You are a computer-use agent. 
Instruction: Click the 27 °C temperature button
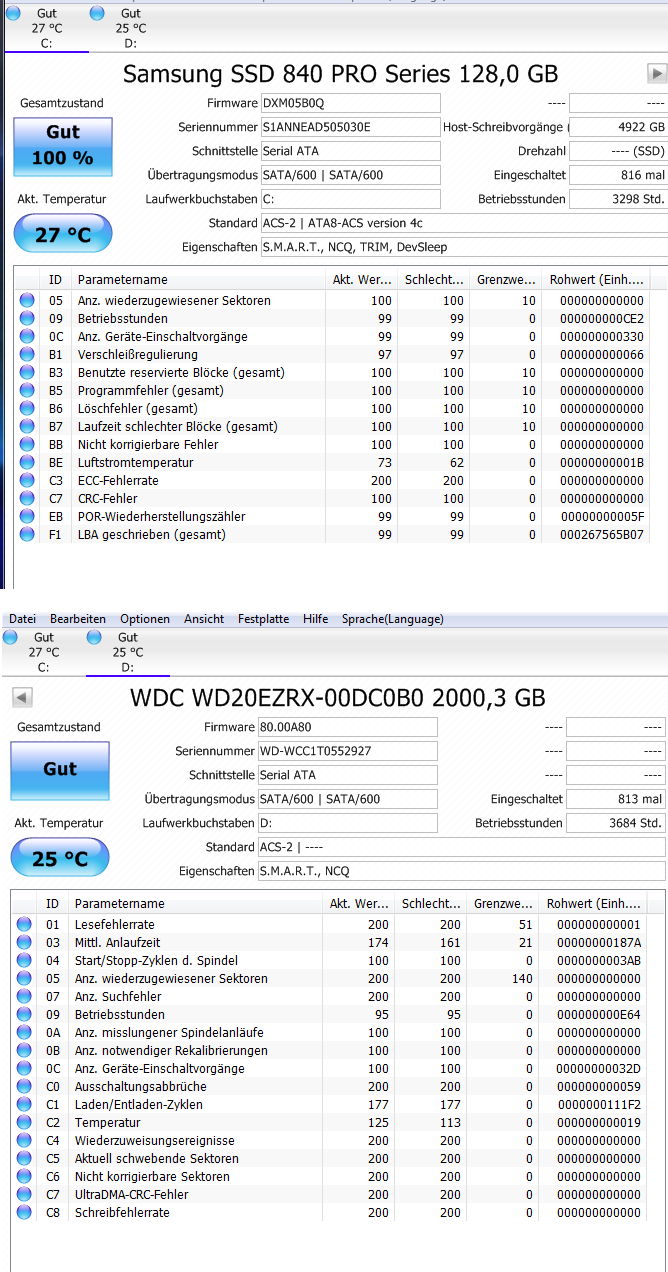[x=62, y=234]
